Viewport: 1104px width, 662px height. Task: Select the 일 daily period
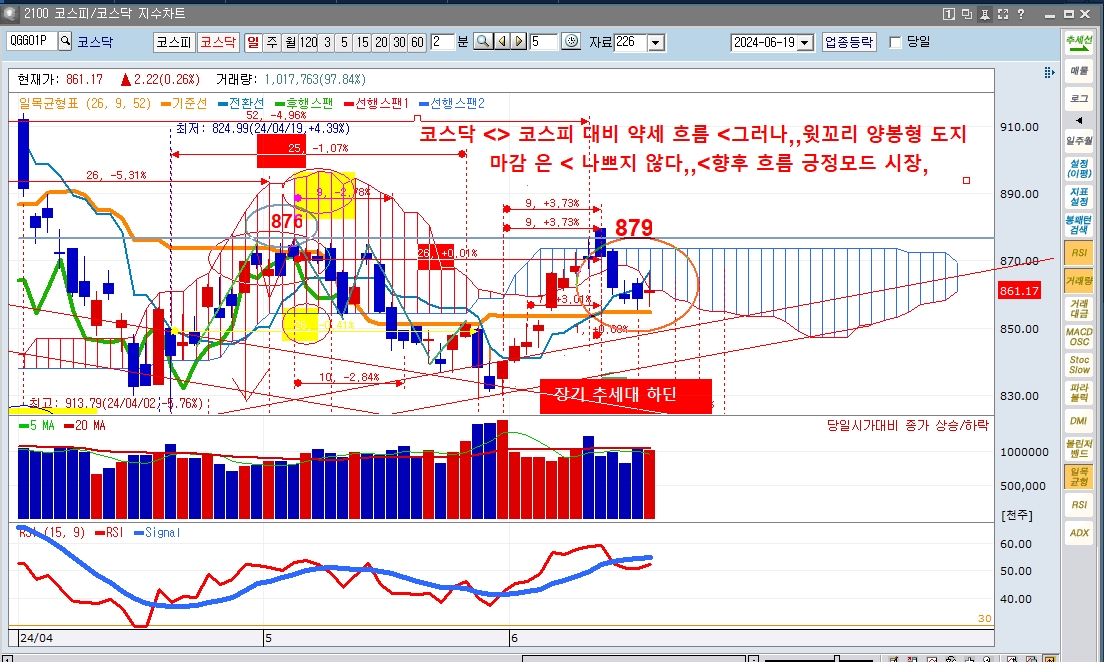point(253,42)
